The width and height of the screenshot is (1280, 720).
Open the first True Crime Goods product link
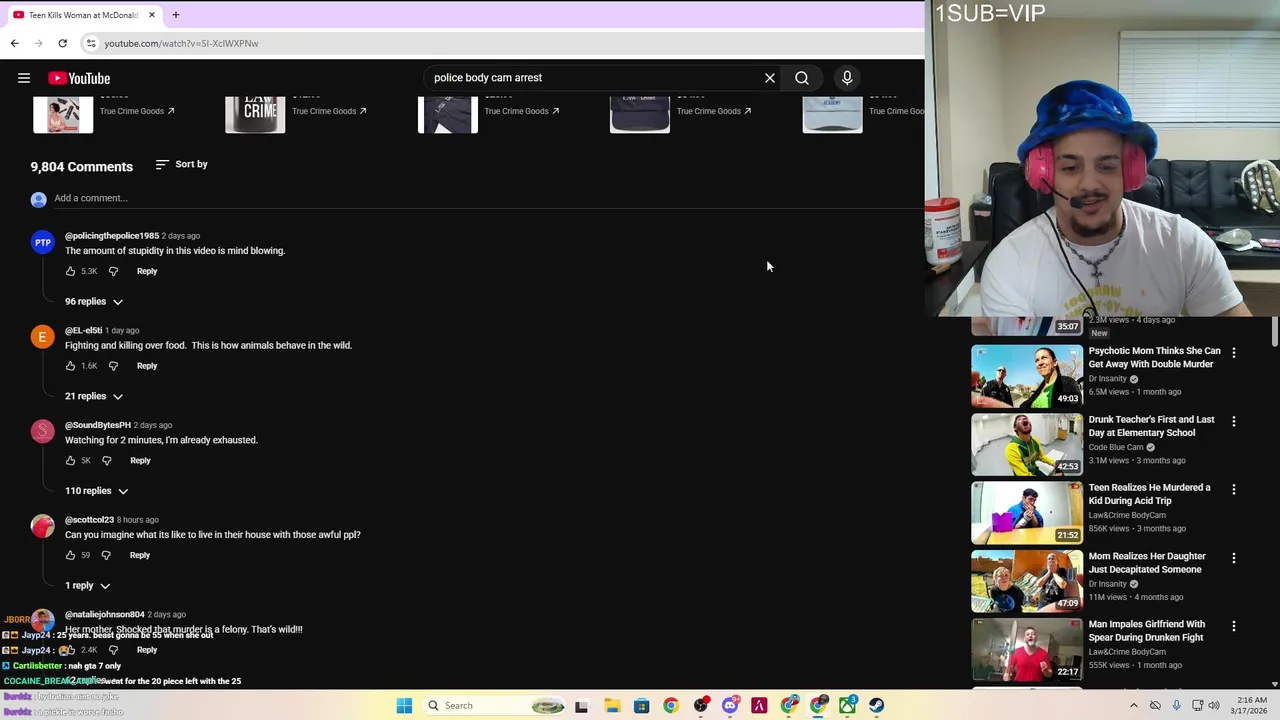pos(137,111)
